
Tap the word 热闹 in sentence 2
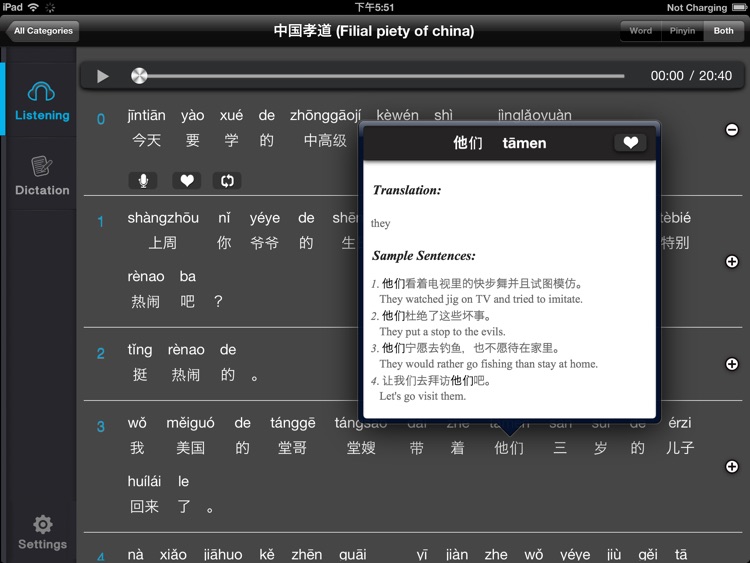tap(186, 375)
